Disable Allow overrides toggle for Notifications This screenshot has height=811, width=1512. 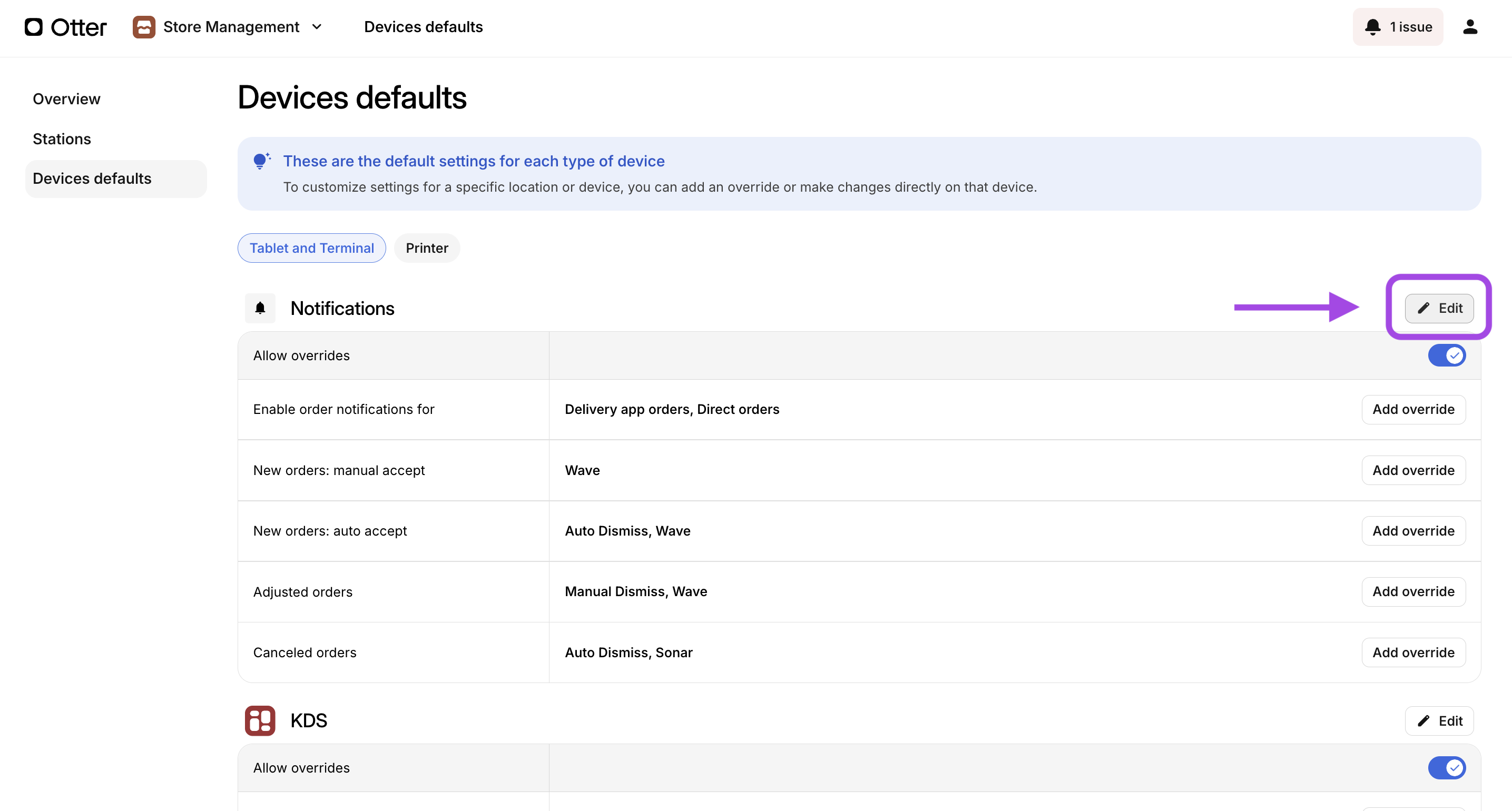[1446, 355]
